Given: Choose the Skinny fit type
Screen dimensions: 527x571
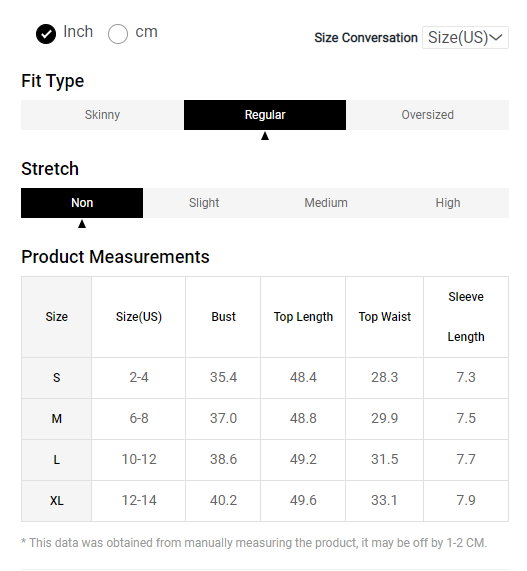Looking at the screenshot, I should (102, 115).
